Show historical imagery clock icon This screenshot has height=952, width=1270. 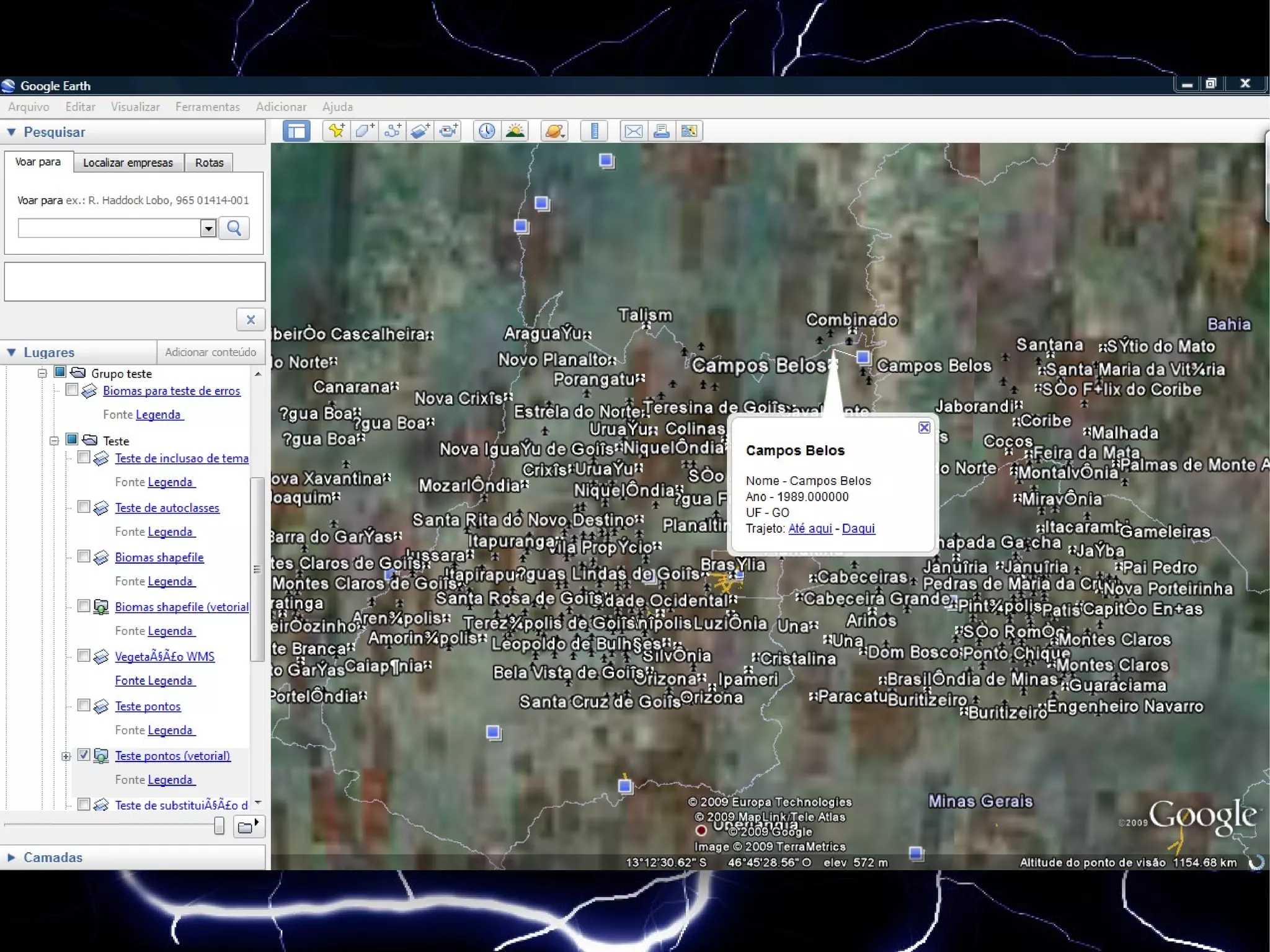click(487, 131)
